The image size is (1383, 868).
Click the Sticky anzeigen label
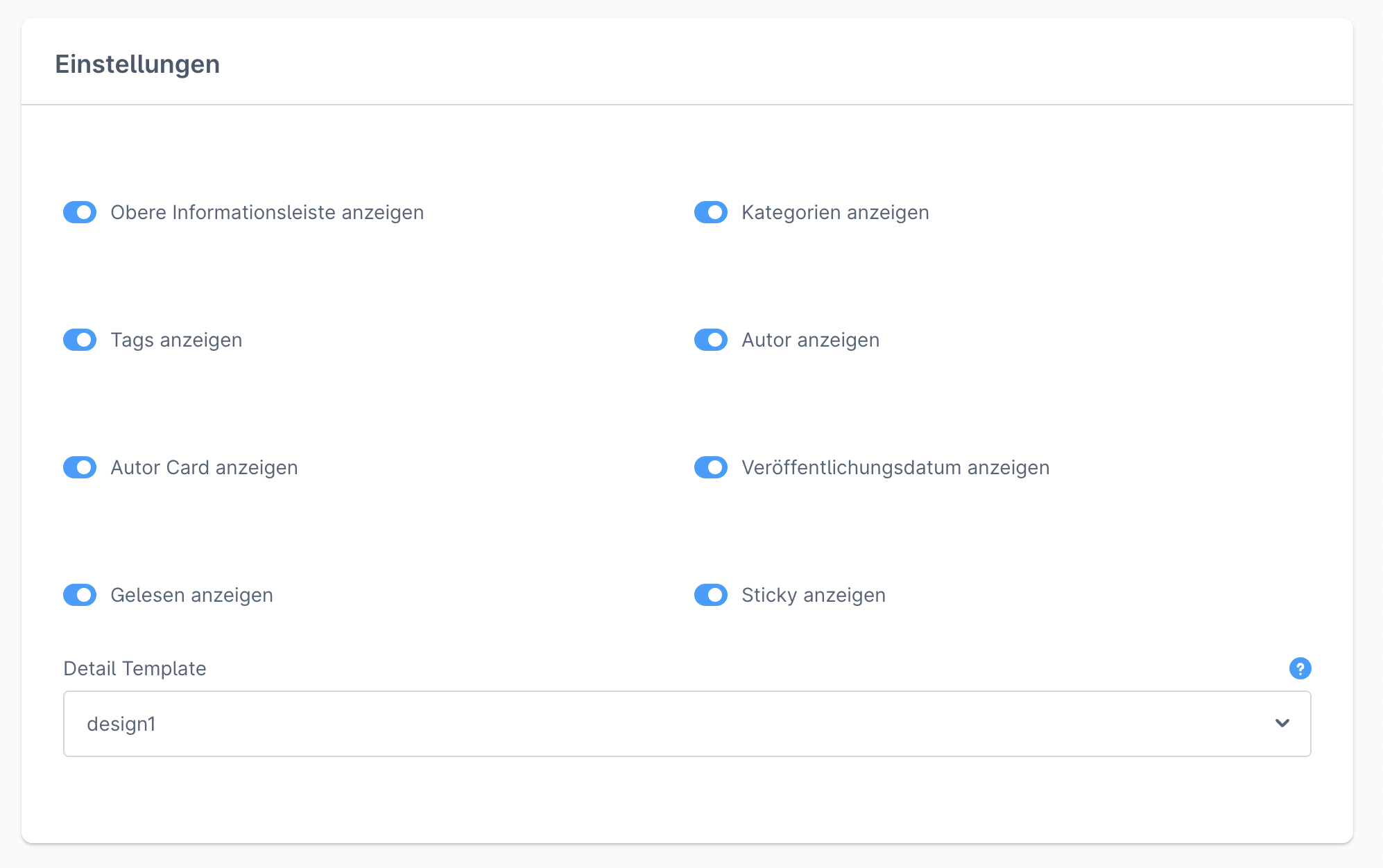[x=814, y=595]
